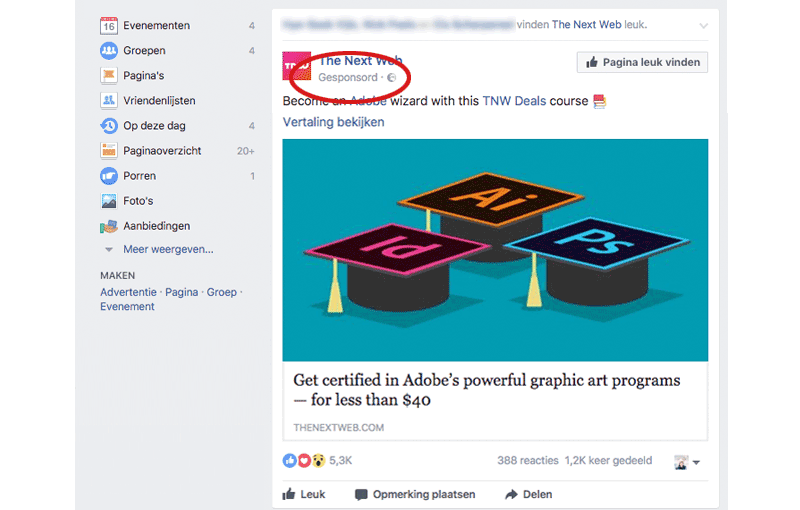Screen dimensions: 800x510
Task: Click Opmerking plaatsen button
Action: pos(415,494)
